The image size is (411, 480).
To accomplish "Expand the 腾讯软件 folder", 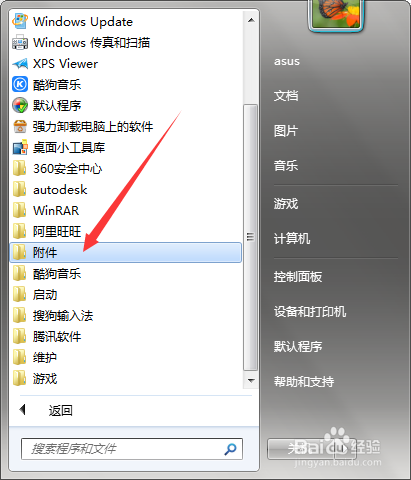I will coord(126,336).
